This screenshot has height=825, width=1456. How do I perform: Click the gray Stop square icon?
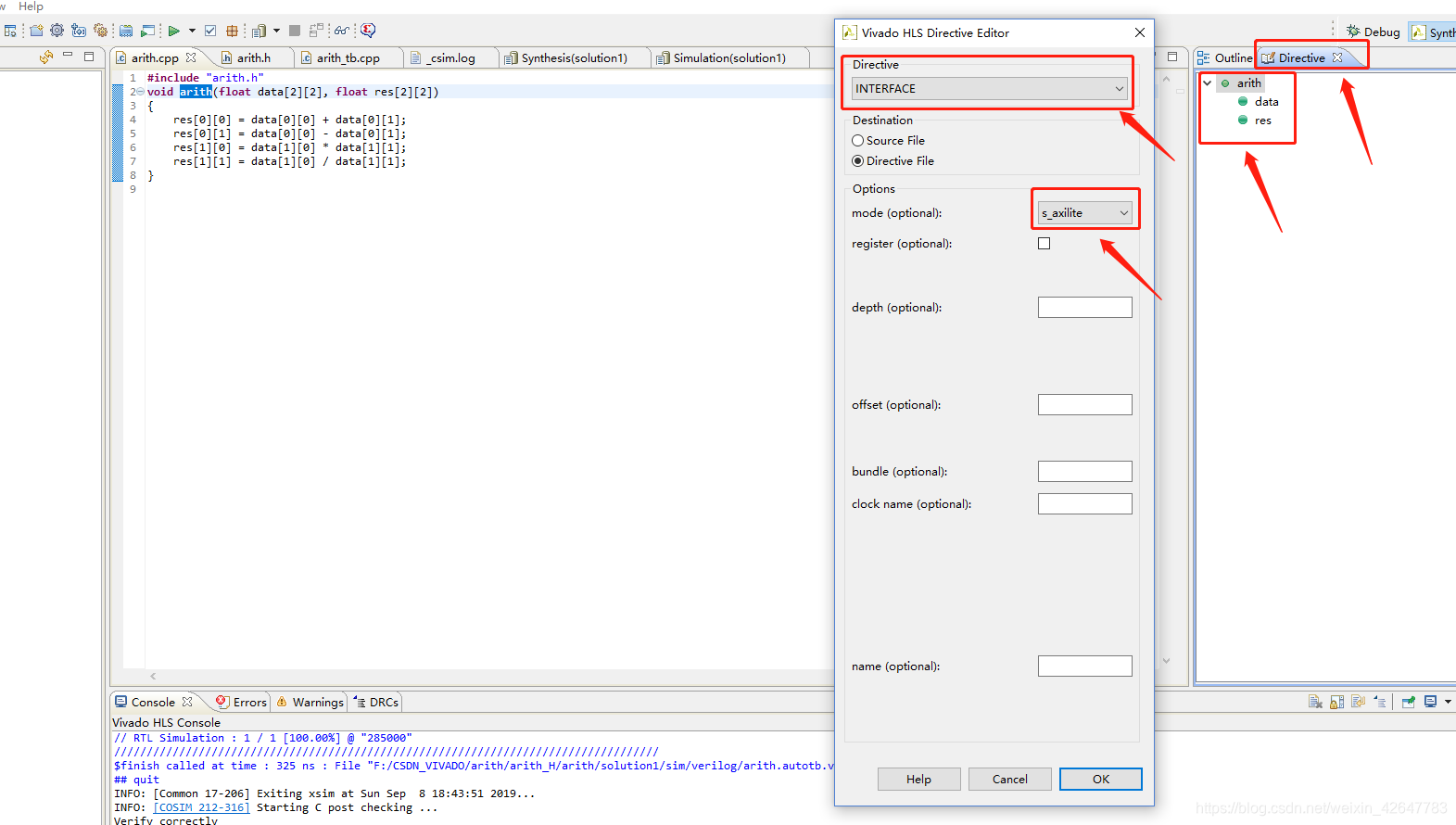tap(295, 31)
